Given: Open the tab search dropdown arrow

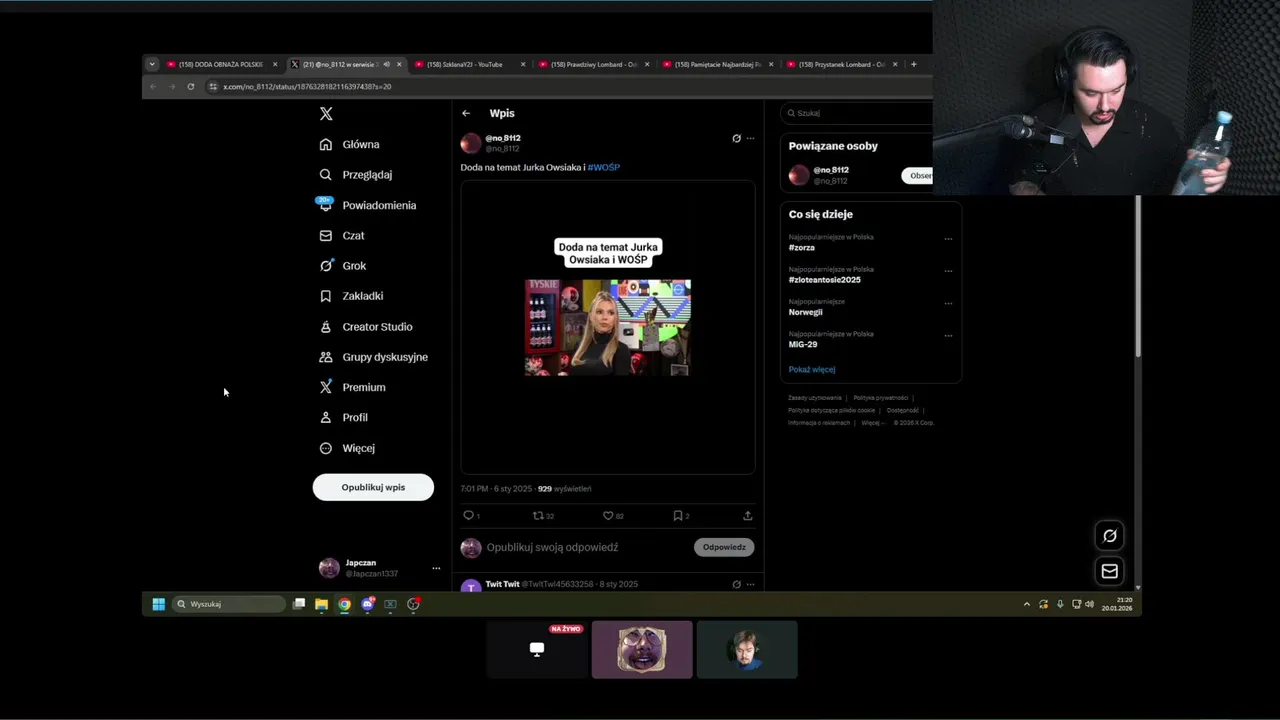Looking at the screenshot, I should point(152,64).
